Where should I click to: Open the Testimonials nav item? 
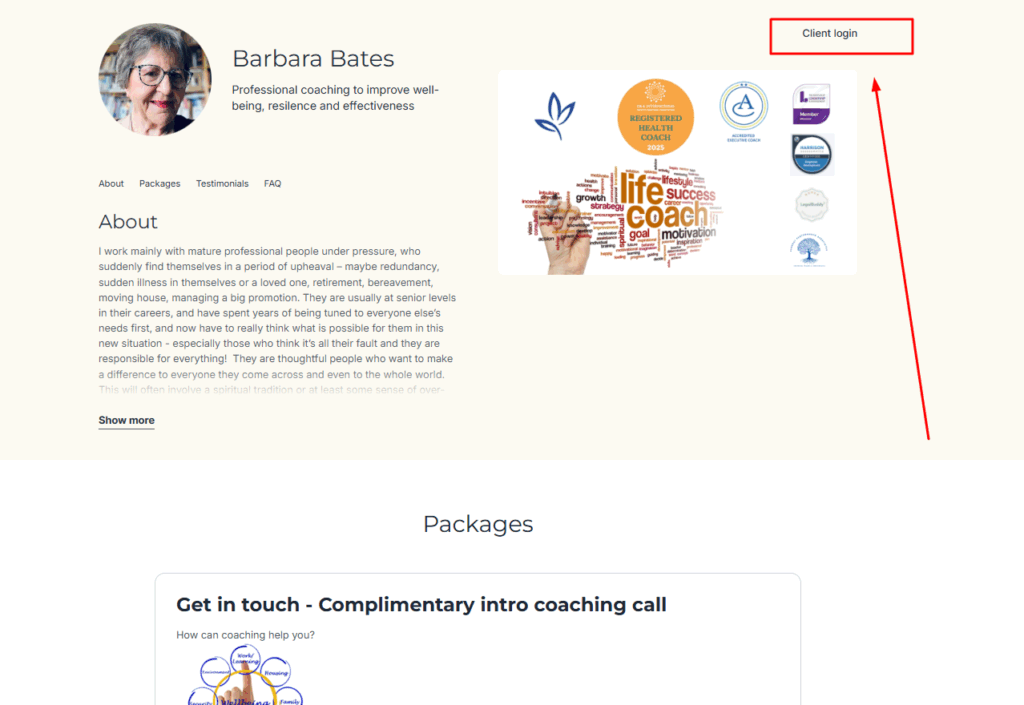click(222, 183)
